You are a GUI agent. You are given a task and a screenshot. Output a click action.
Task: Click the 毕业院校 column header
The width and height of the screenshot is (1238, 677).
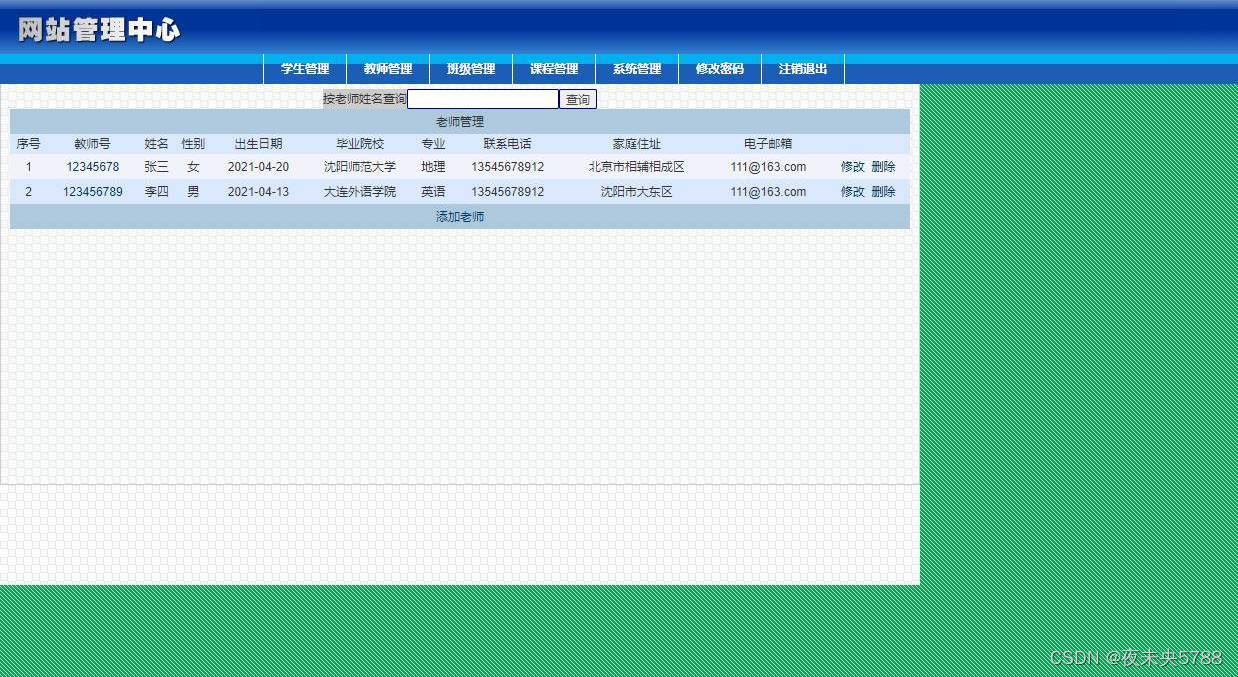pos(360,144)
